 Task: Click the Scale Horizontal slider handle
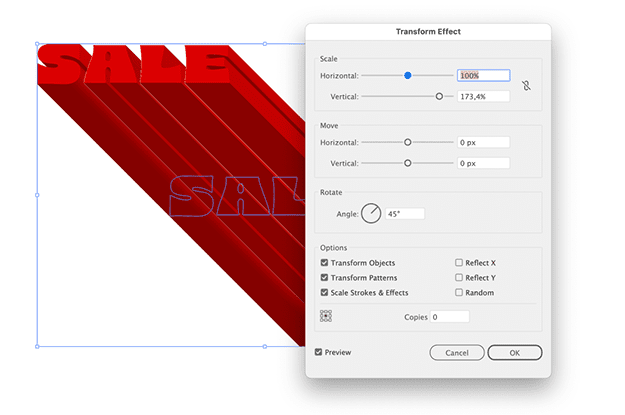(x=407, y=75)
